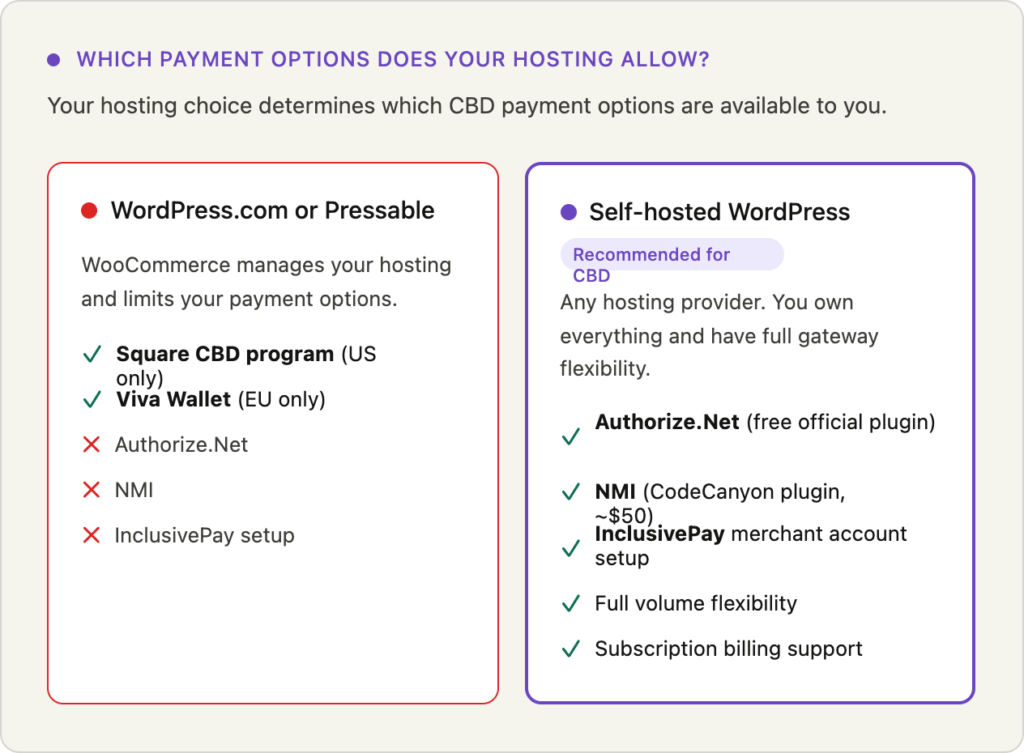Click the green checkmark beside Square CBD program
The width and height of the screenshot is (1024, 753).
pyautogui.click(x=92, y=355)
